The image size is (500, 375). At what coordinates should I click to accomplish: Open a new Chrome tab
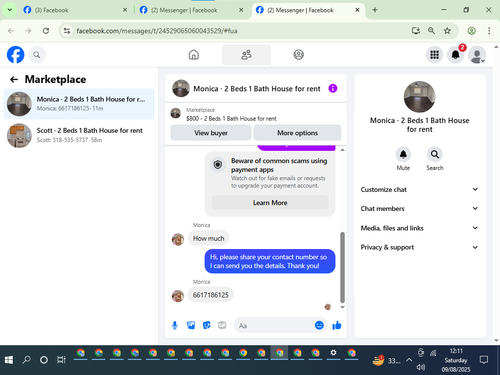point(375,10)
